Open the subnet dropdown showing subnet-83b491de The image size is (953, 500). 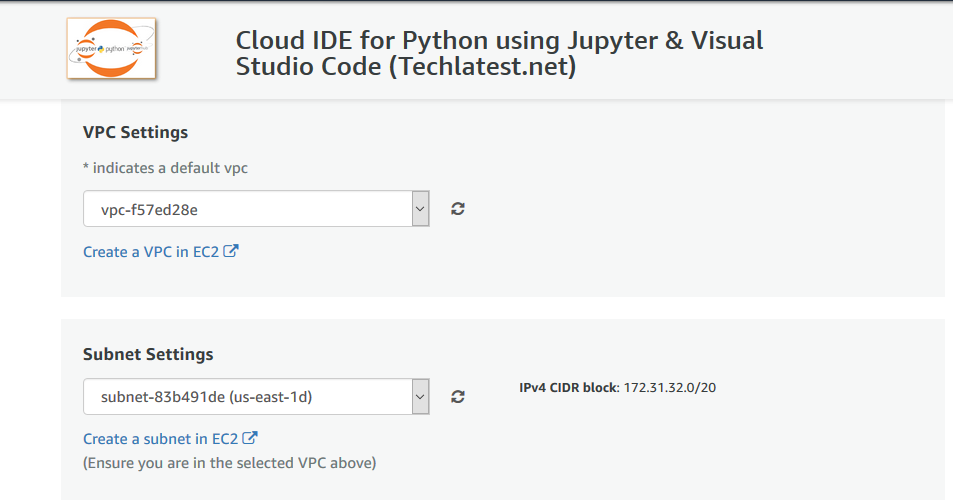pos(256,397)
